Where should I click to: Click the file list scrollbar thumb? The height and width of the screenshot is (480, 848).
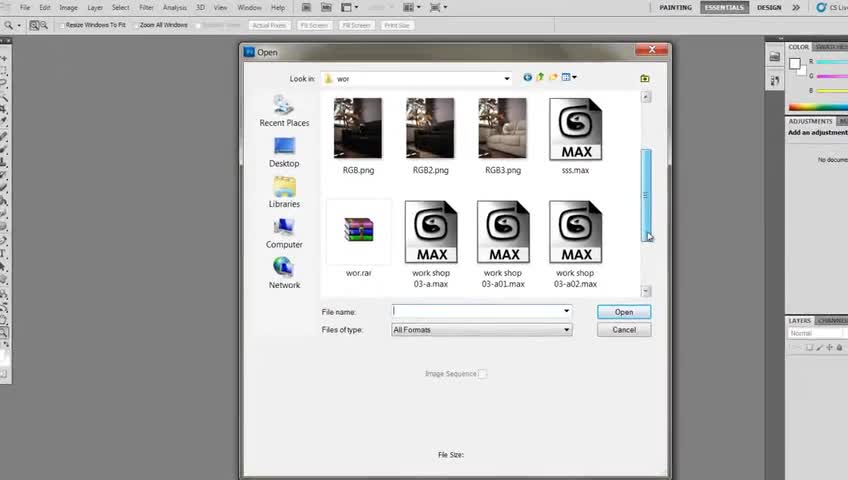(646, 195)
